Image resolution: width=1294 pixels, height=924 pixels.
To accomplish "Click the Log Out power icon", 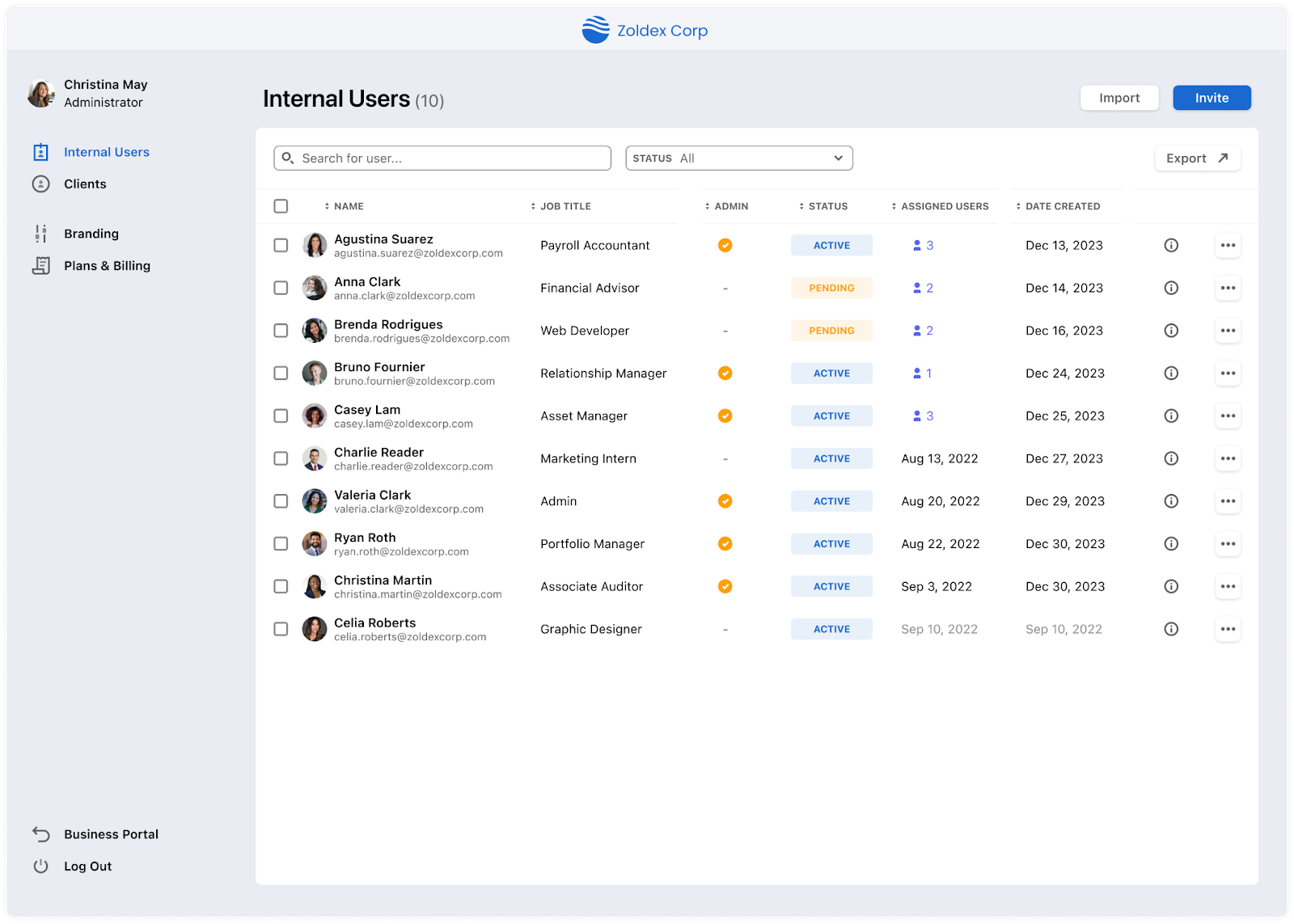I will 40,866.
